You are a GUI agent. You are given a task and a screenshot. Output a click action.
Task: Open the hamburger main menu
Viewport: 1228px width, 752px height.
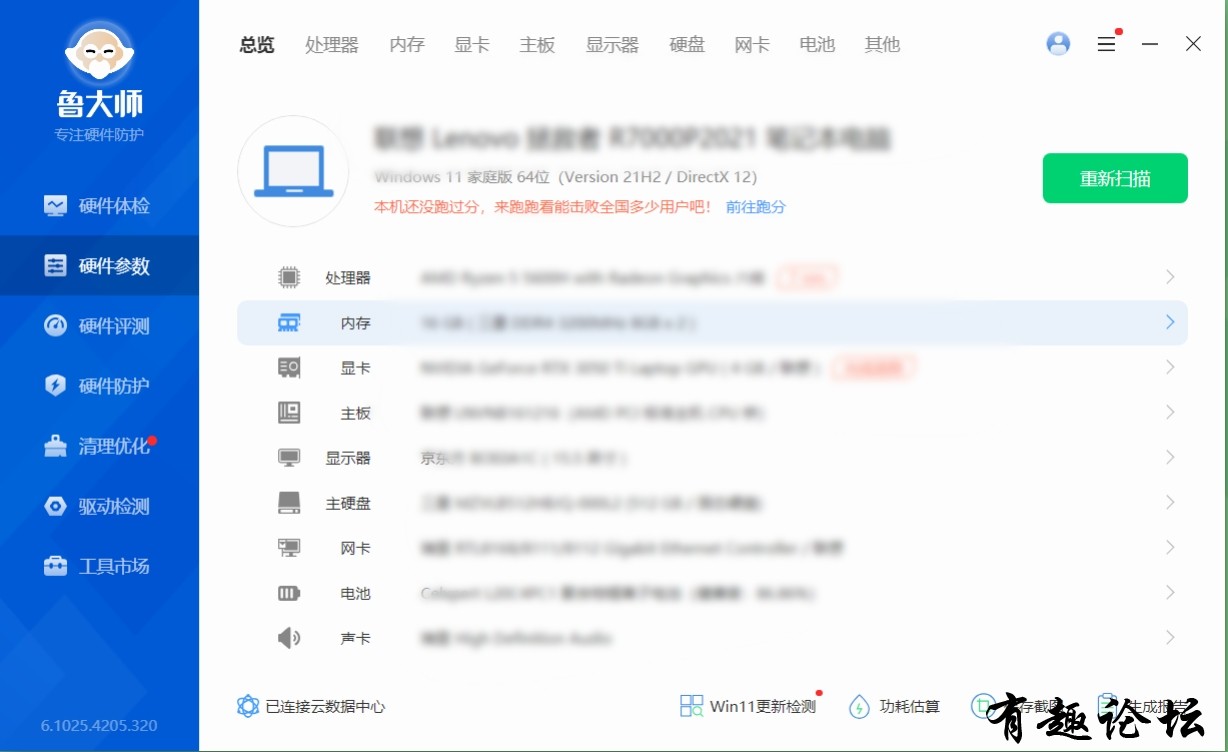[1106, 44]
